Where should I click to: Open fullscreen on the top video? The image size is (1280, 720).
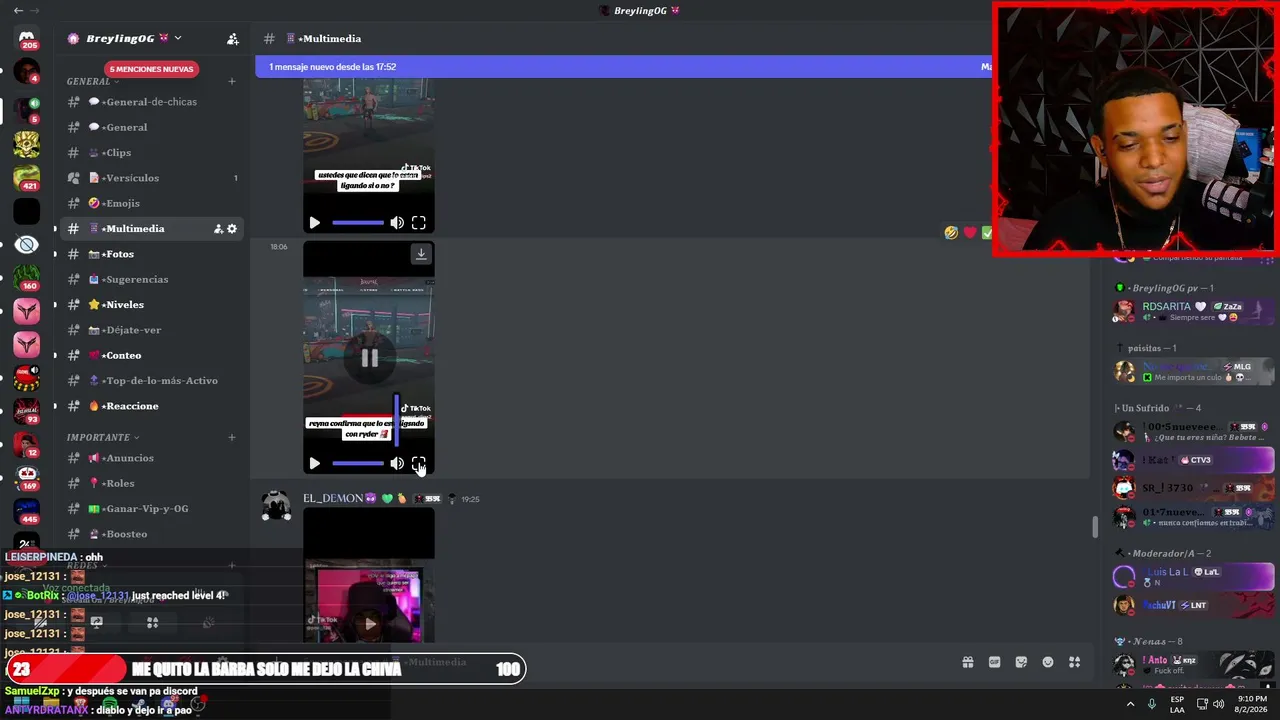click(x=419, y=223)
